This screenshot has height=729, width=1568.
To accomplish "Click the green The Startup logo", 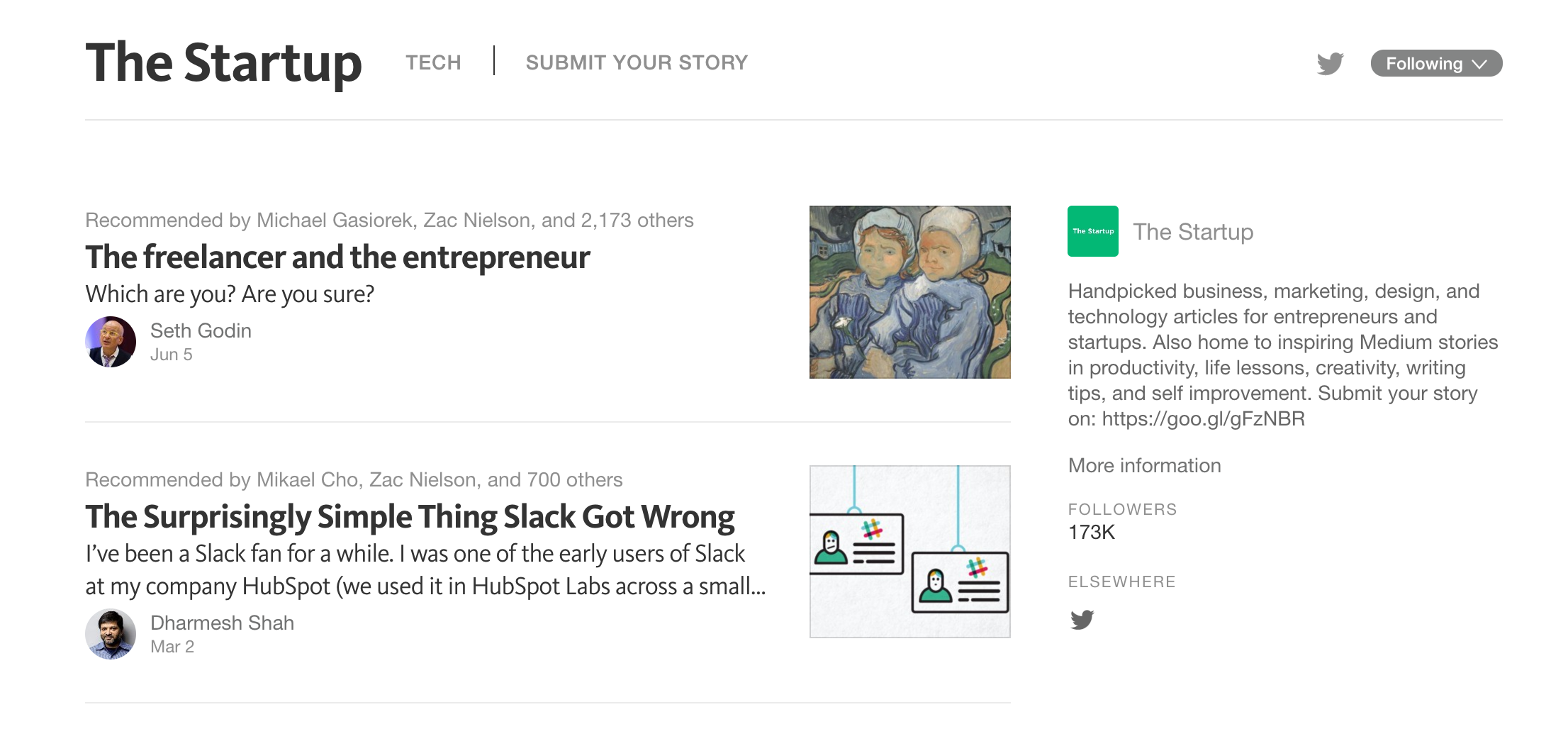I will coord(1092,231).
